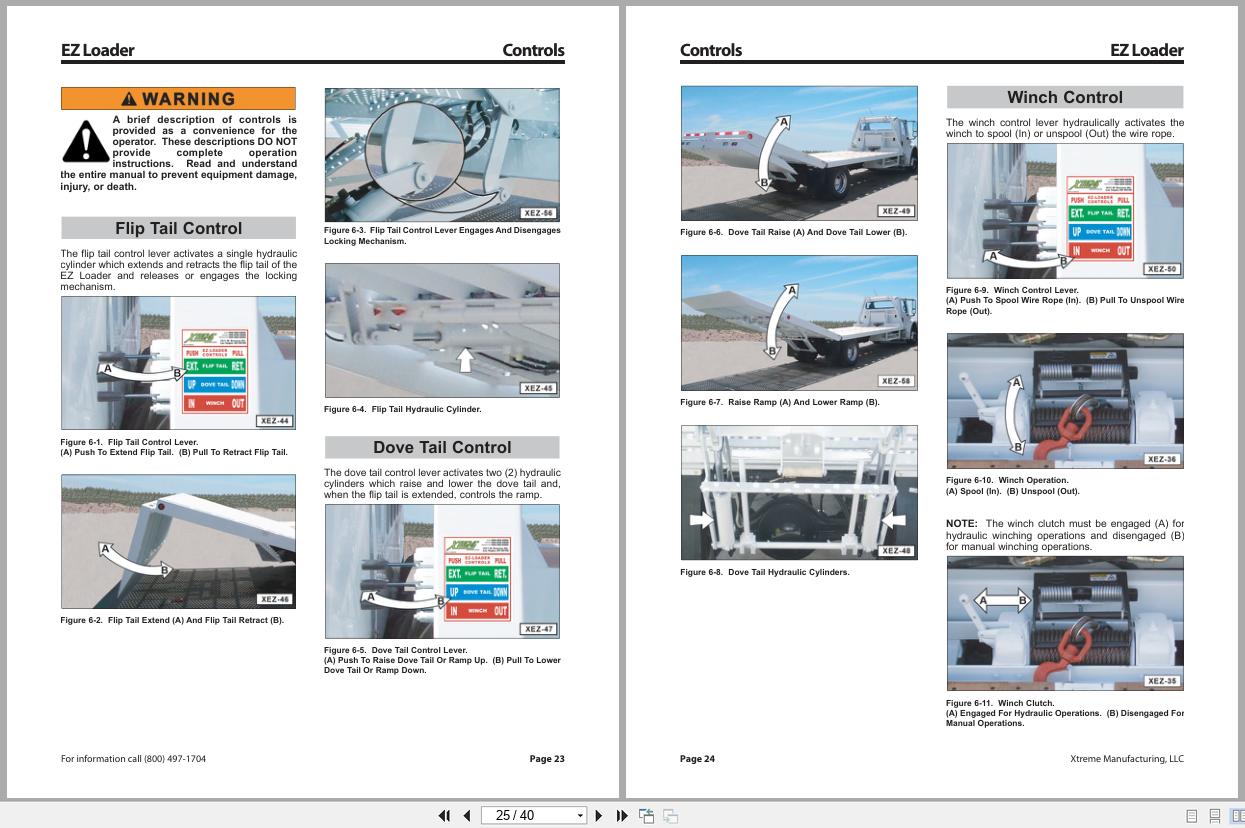Click the previous view icon
This screenshot has height=828, width=1245.
[x=647, y=815]
